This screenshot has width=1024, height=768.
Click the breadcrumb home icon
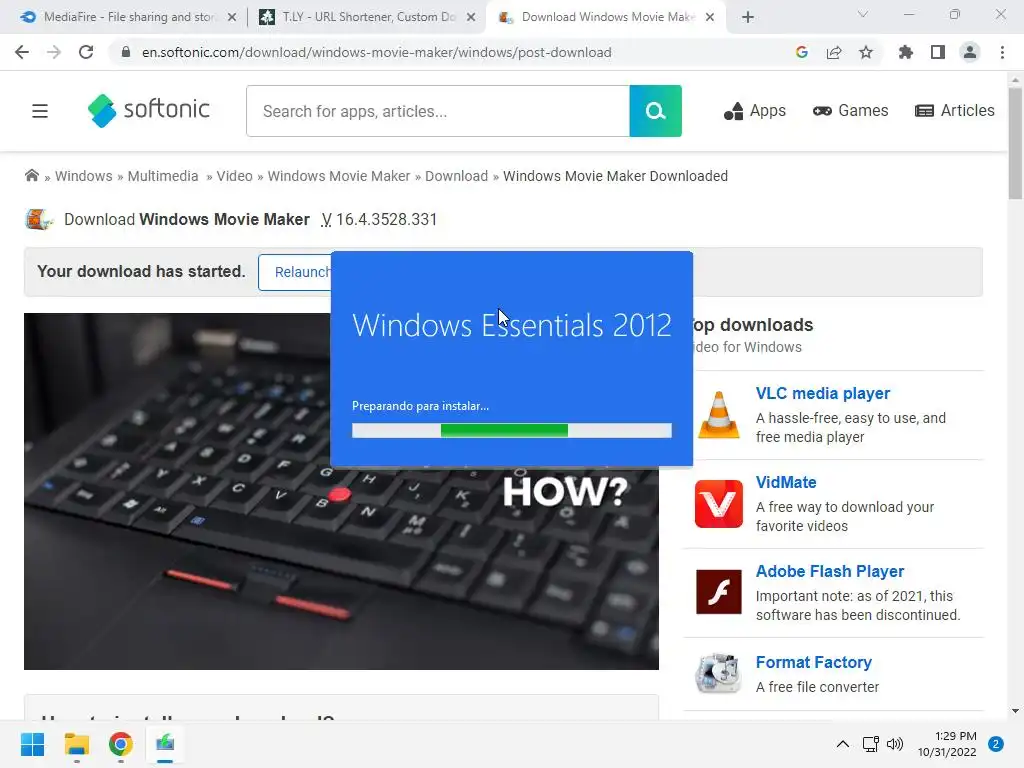(31, 176)
